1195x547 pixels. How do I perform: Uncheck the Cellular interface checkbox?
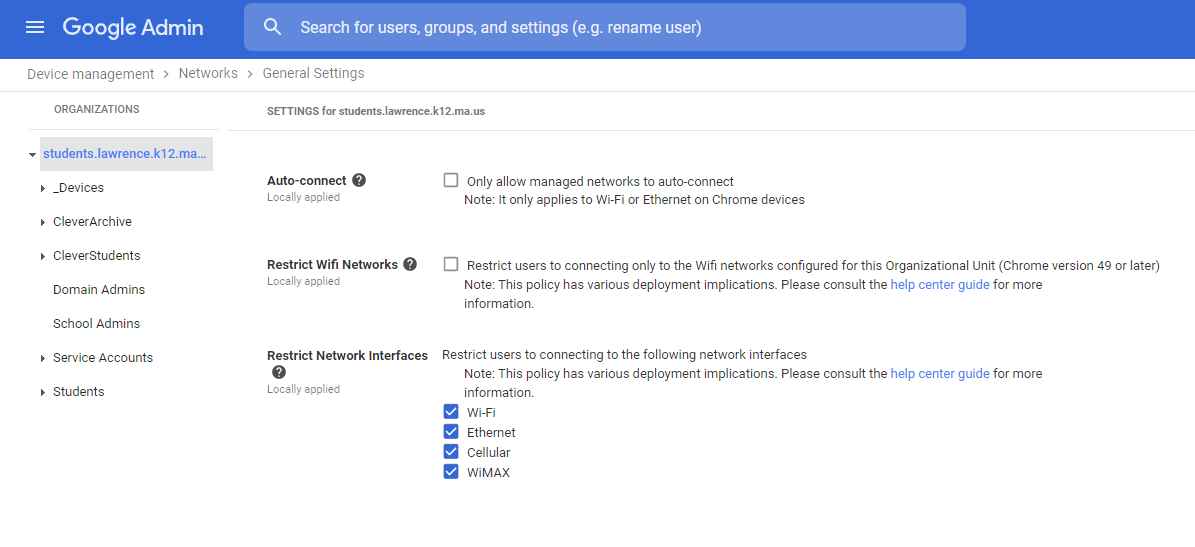click(451, 452)
